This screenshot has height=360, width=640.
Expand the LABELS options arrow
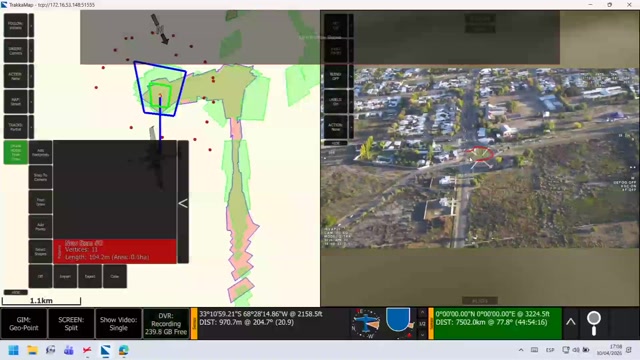coord(351,101)
